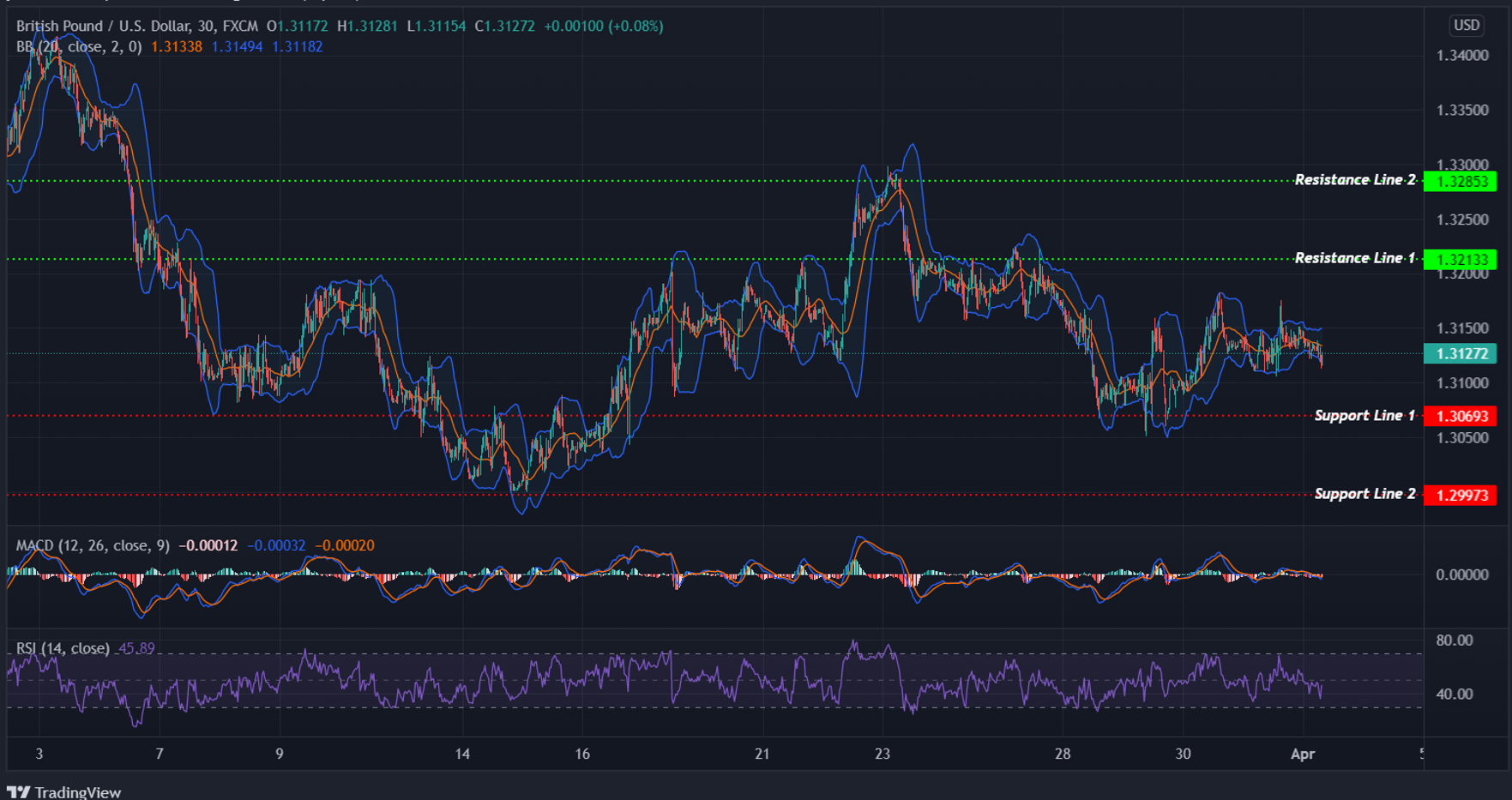Click the Support Line 2 price label 1.29973
Viewport: 1512px width, 800px height.
[x=1461, y=495]
